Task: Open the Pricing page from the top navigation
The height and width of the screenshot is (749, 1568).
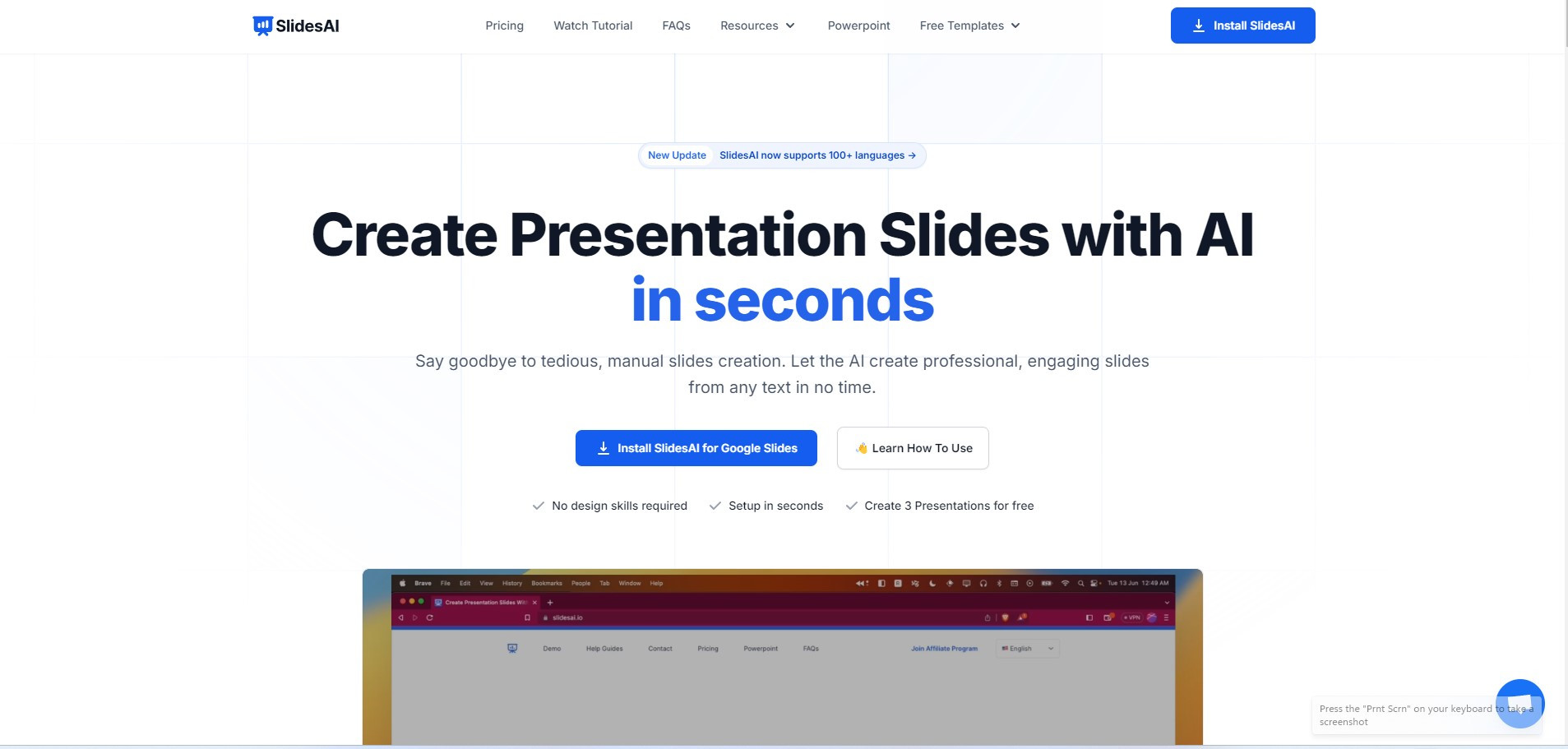Action: pyautogui.click(x=504, y=25)
